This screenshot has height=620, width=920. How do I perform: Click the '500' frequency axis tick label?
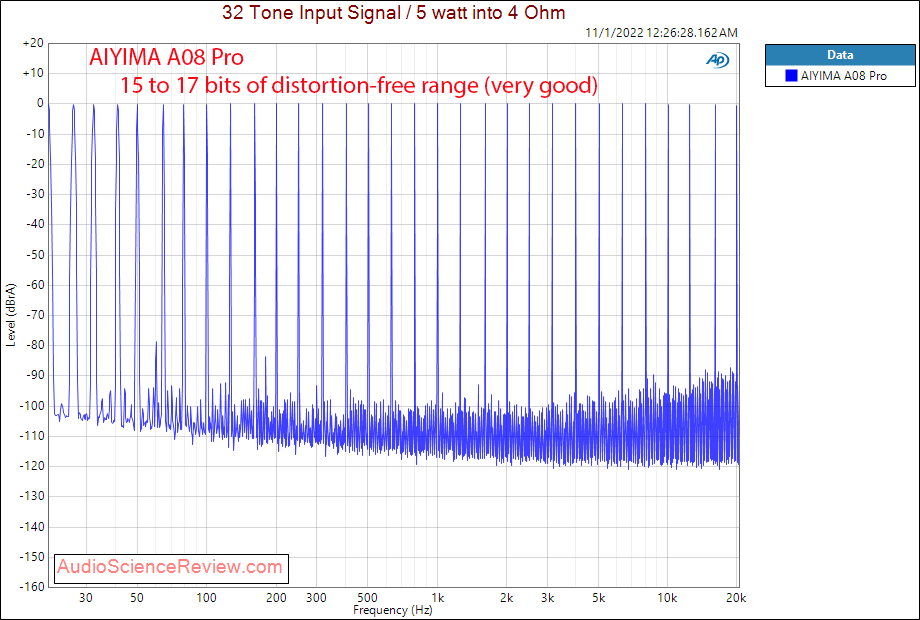(x=367, y=598)
